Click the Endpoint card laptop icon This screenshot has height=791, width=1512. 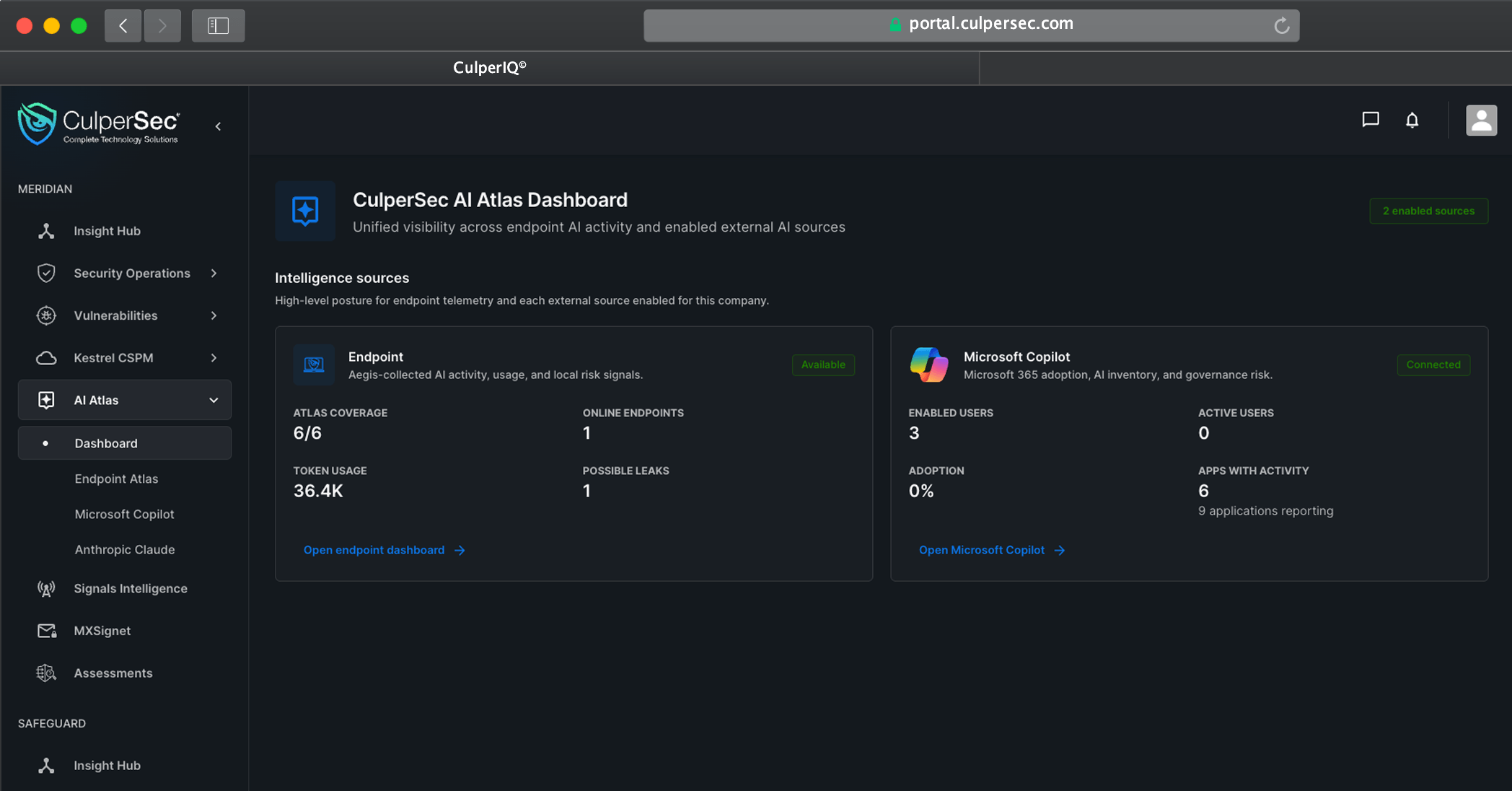(x=314, y=364)
